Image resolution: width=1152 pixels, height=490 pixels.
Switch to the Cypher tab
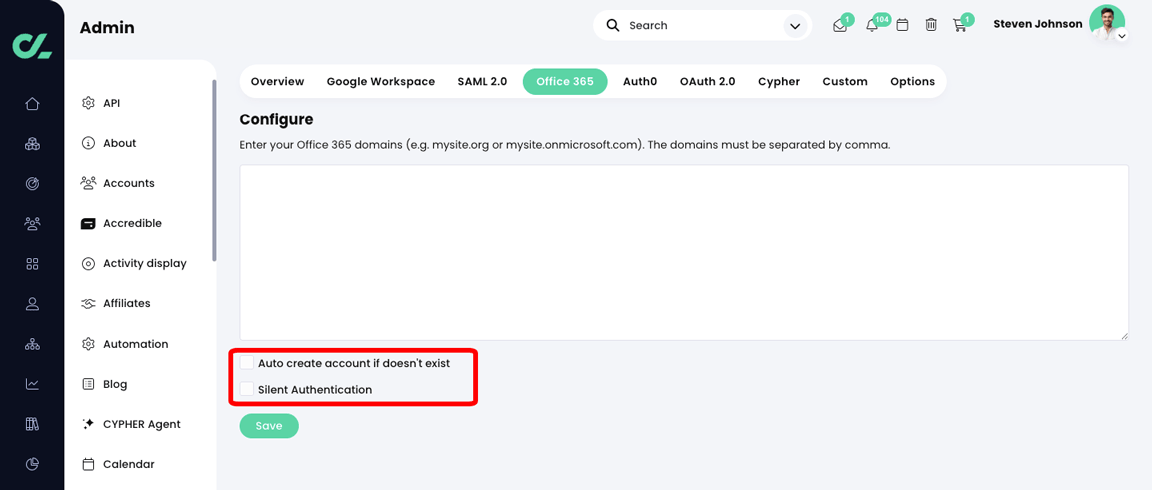779,82
